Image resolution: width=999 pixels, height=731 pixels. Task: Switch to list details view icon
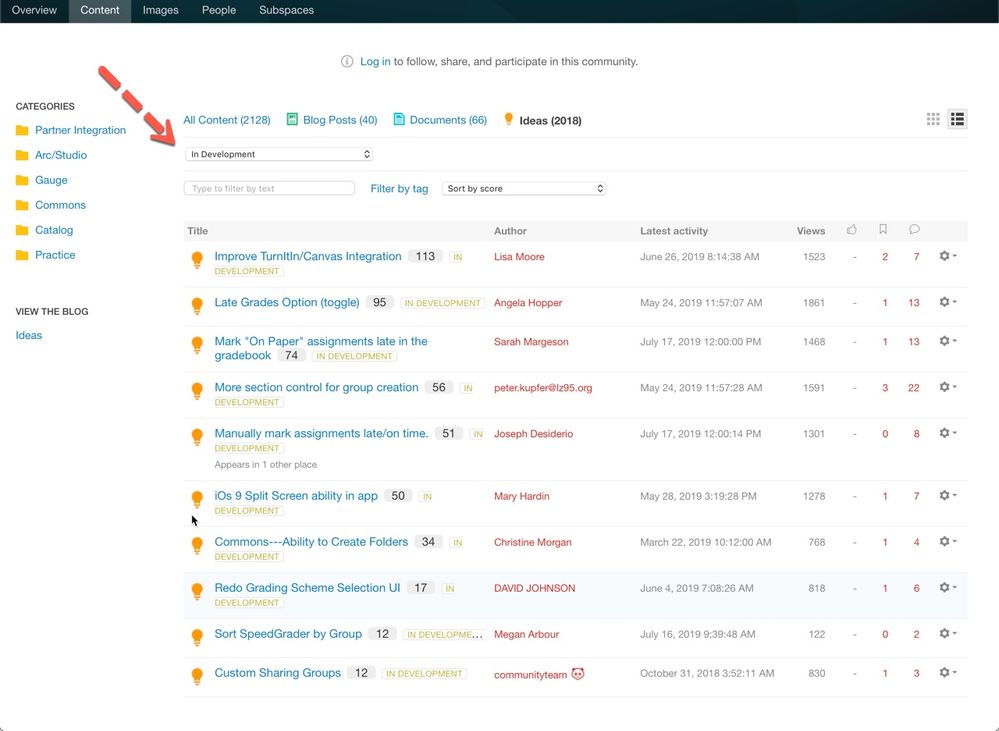point(957,119)
